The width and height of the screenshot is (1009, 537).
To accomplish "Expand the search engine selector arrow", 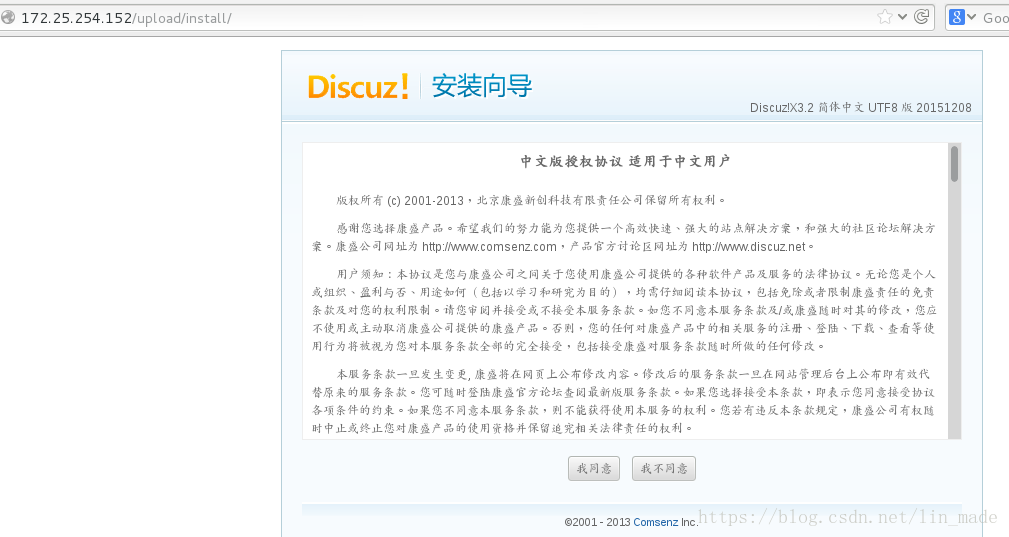I will 971,17.
